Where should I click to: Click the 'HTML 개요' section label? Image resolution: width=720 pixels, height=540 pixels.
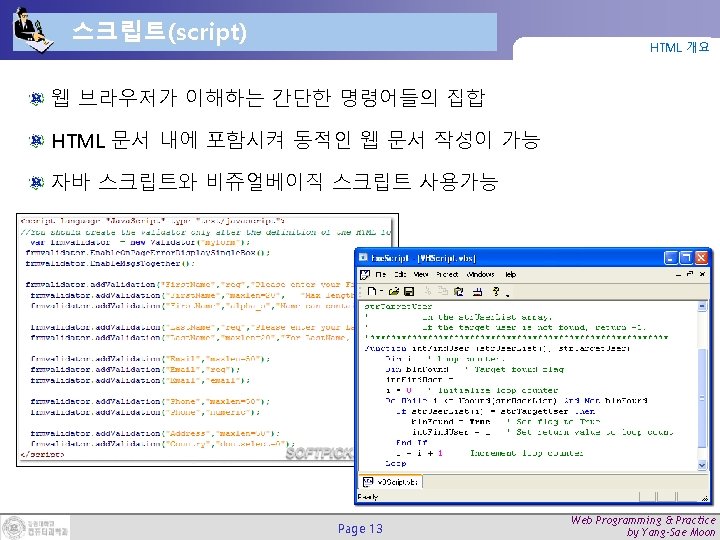point(679,47)
